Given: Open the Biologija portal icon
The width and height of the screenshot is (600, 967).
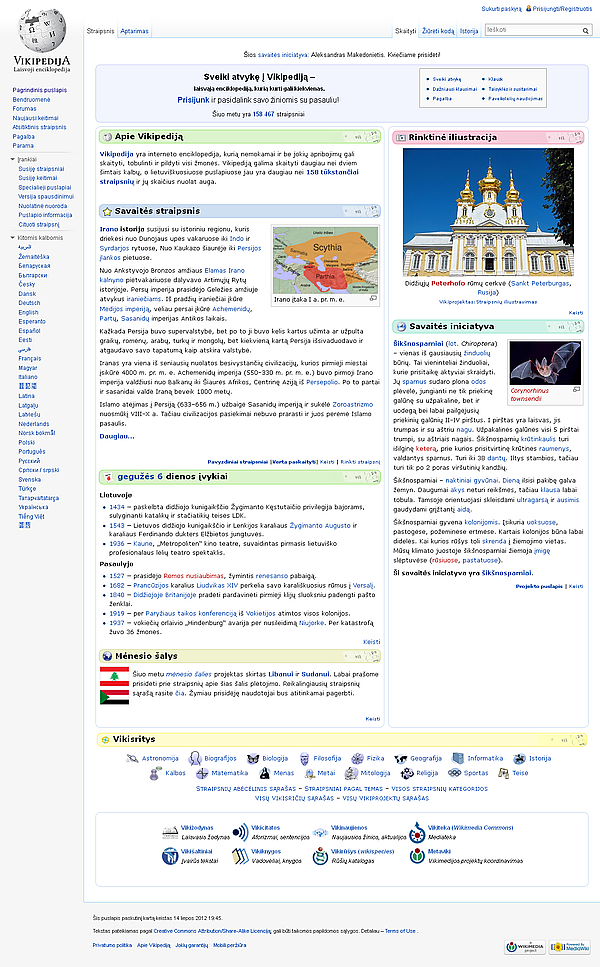Looking at the screenshot, I should 253,759.
